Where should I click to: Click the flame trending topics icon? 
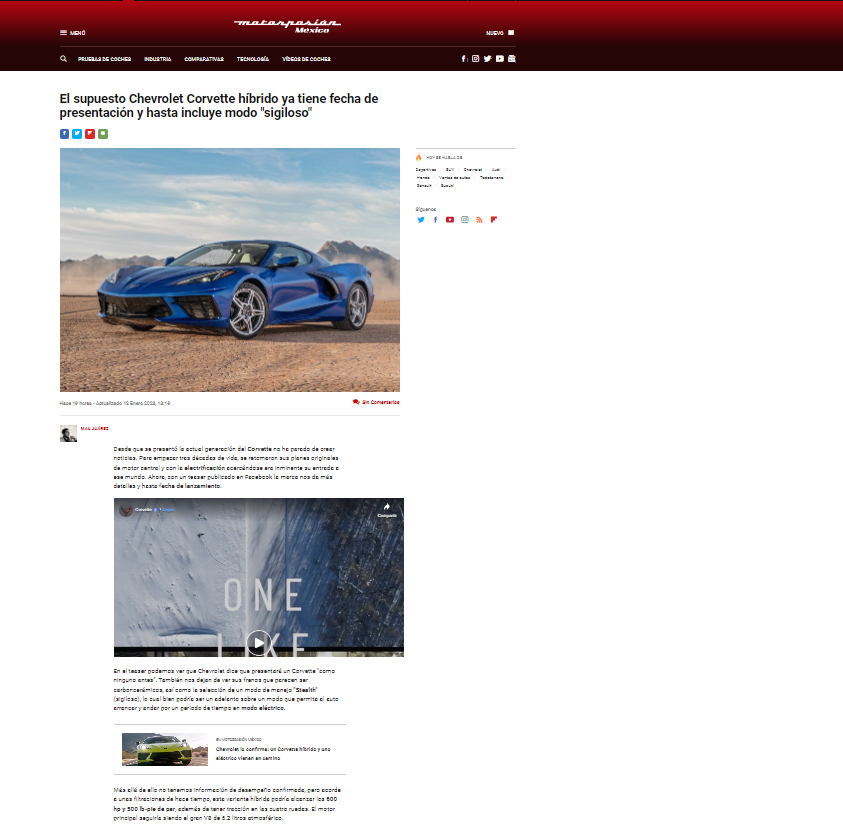click(x=418, y=158)
